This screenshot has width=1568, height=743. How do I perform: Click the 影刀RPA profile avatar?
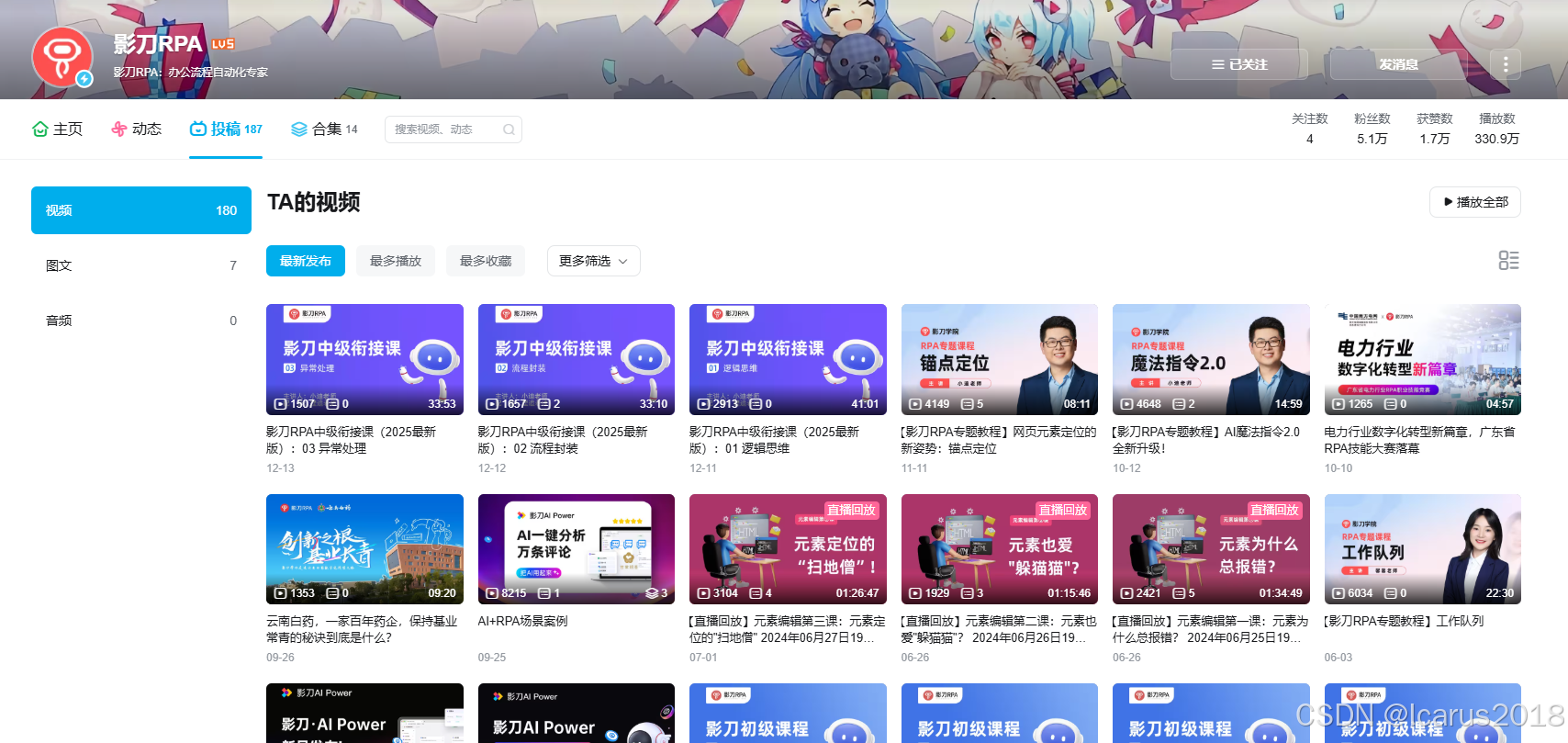[62, 57]
